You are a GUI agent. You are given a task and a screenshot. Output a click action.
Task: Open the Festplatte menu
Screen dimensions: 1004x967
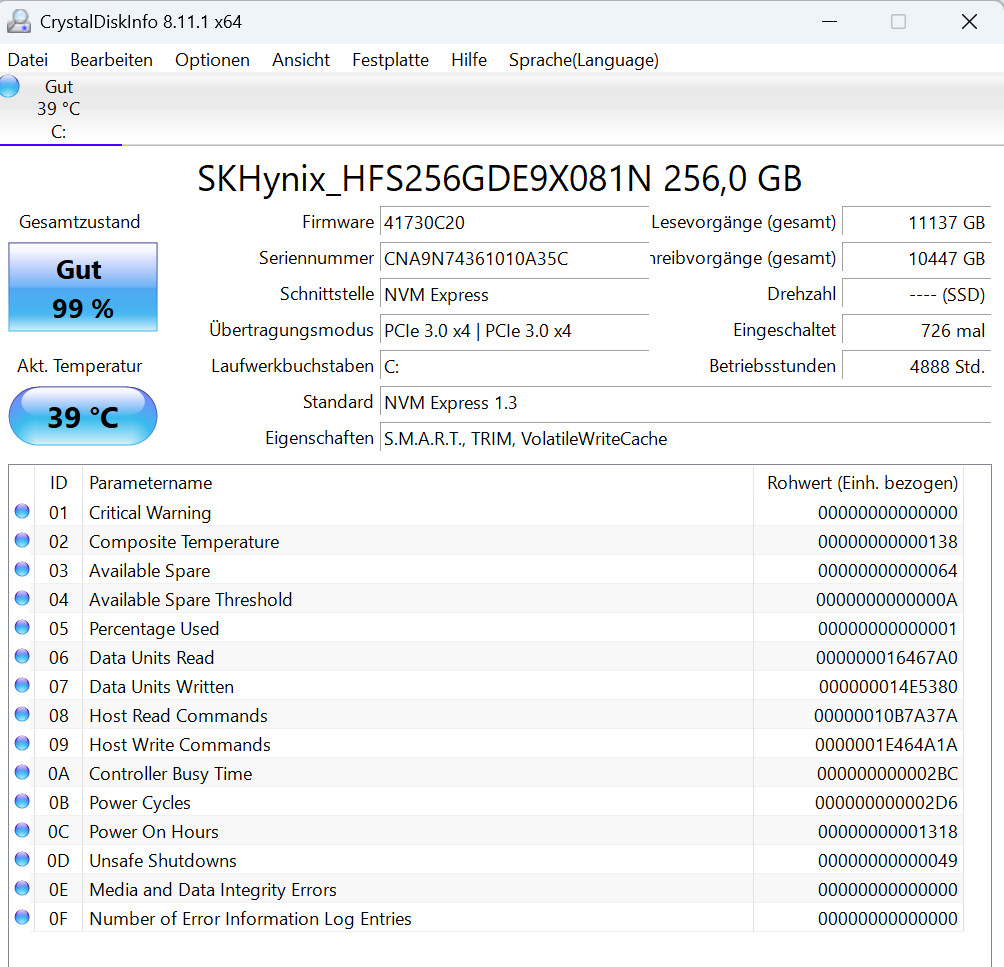(x=390, y=60)
